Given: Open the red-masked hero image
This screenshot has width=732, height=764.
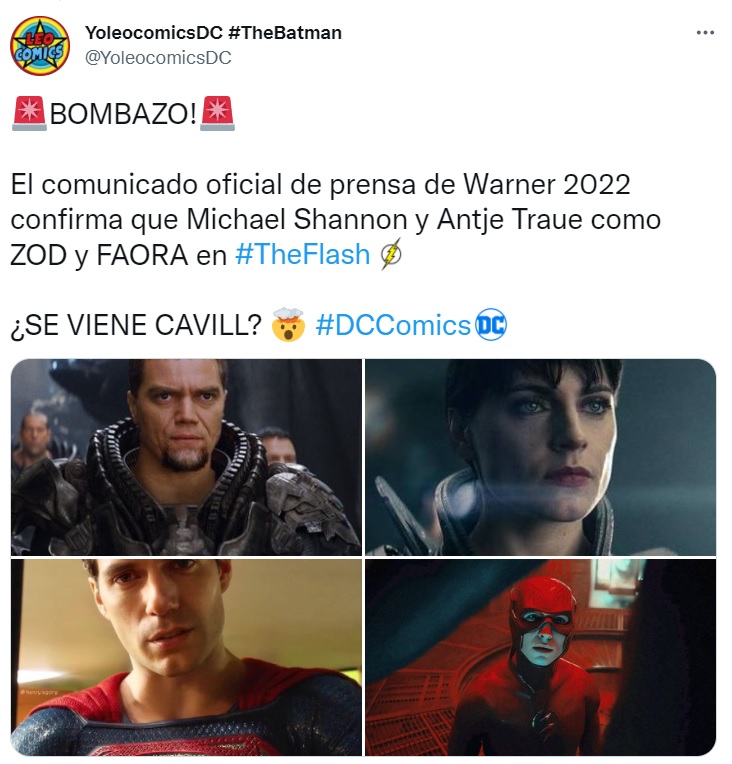Looking at the screenshot, I should click(540, 657).
